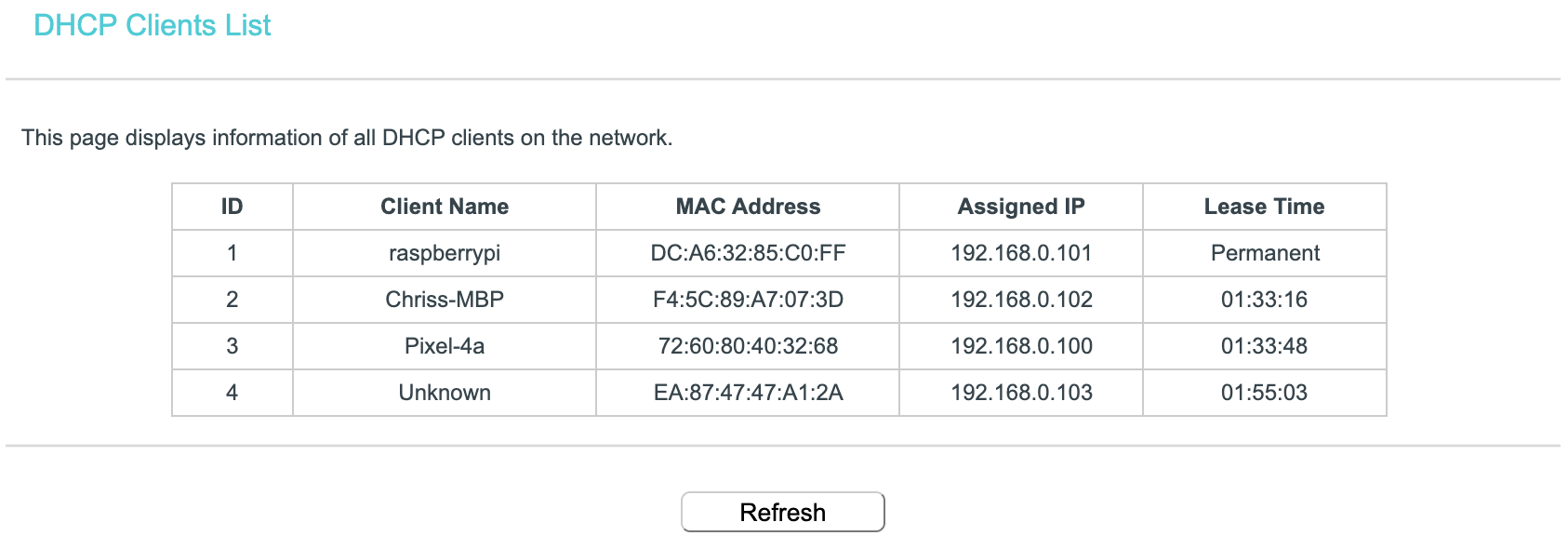
Task: Click the DHCP Clients List heading
Action: point(152,25)
